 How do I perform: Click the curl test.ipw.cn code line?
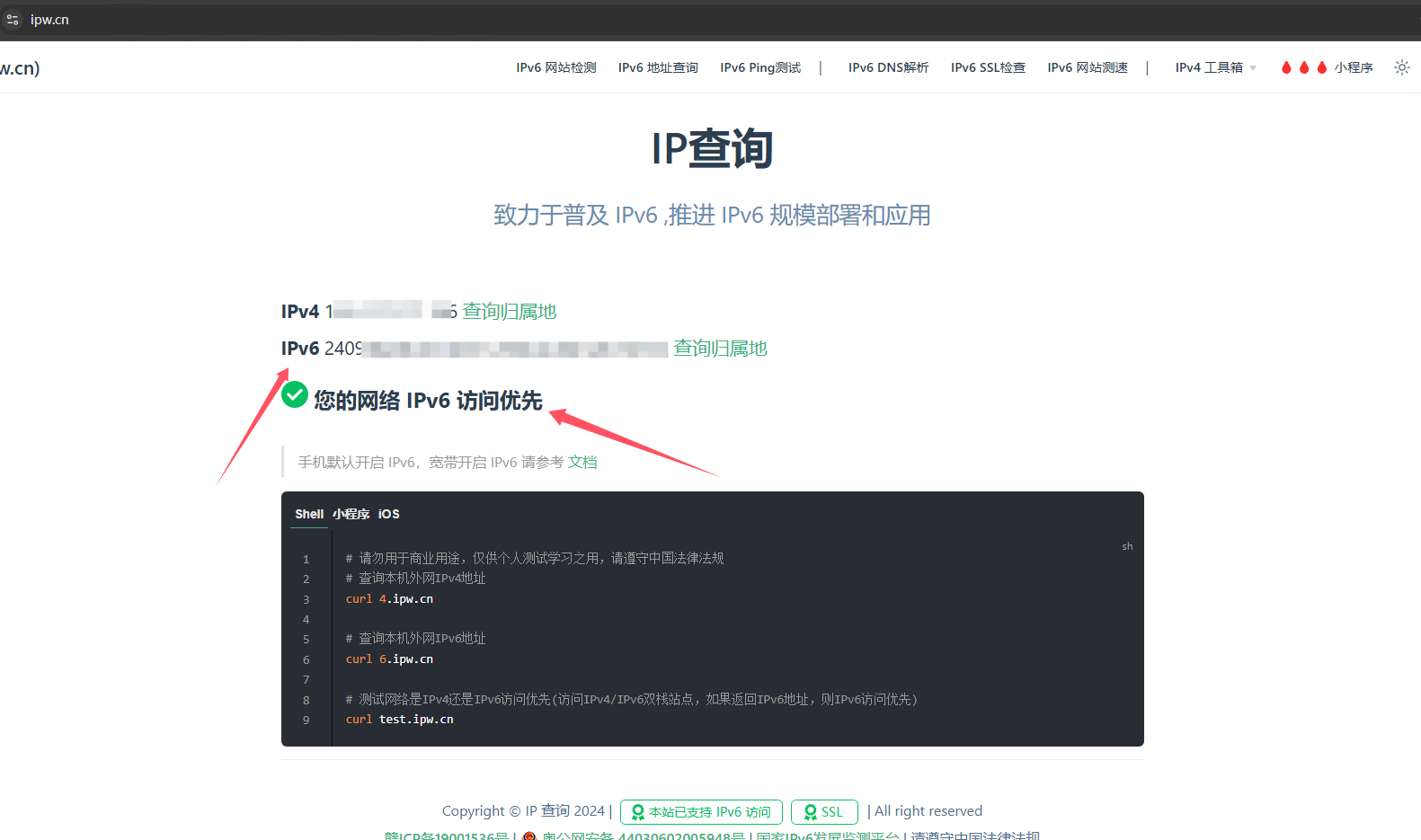[x=399, y=719]
